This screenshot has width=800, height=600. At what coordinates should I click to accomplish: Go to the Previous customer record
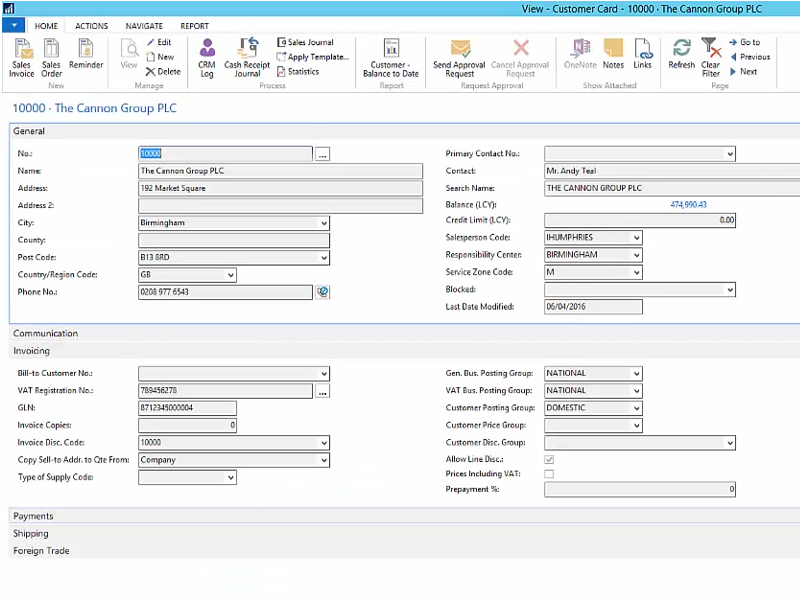tap(749, 57)
